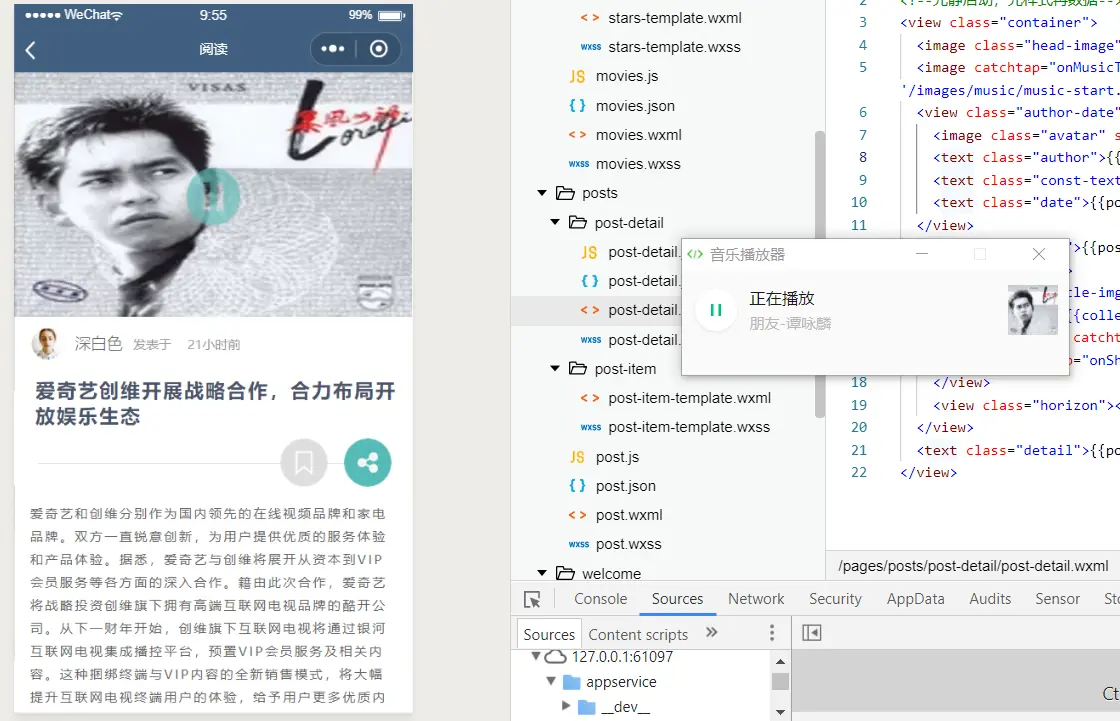Collapse the appservice folder
Viewport: 1120px width, 721px height.
click(x=551, y=681)
